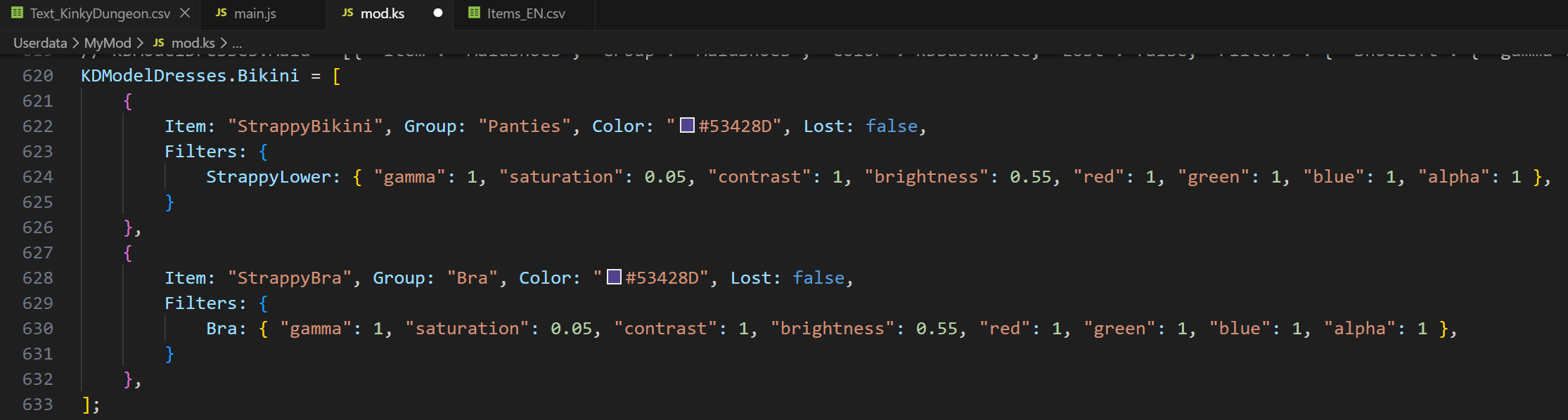
Task: Switch to the Text_KinkyDungeon.csv tab
Action: pyautogui.click(x=100, y=13)
